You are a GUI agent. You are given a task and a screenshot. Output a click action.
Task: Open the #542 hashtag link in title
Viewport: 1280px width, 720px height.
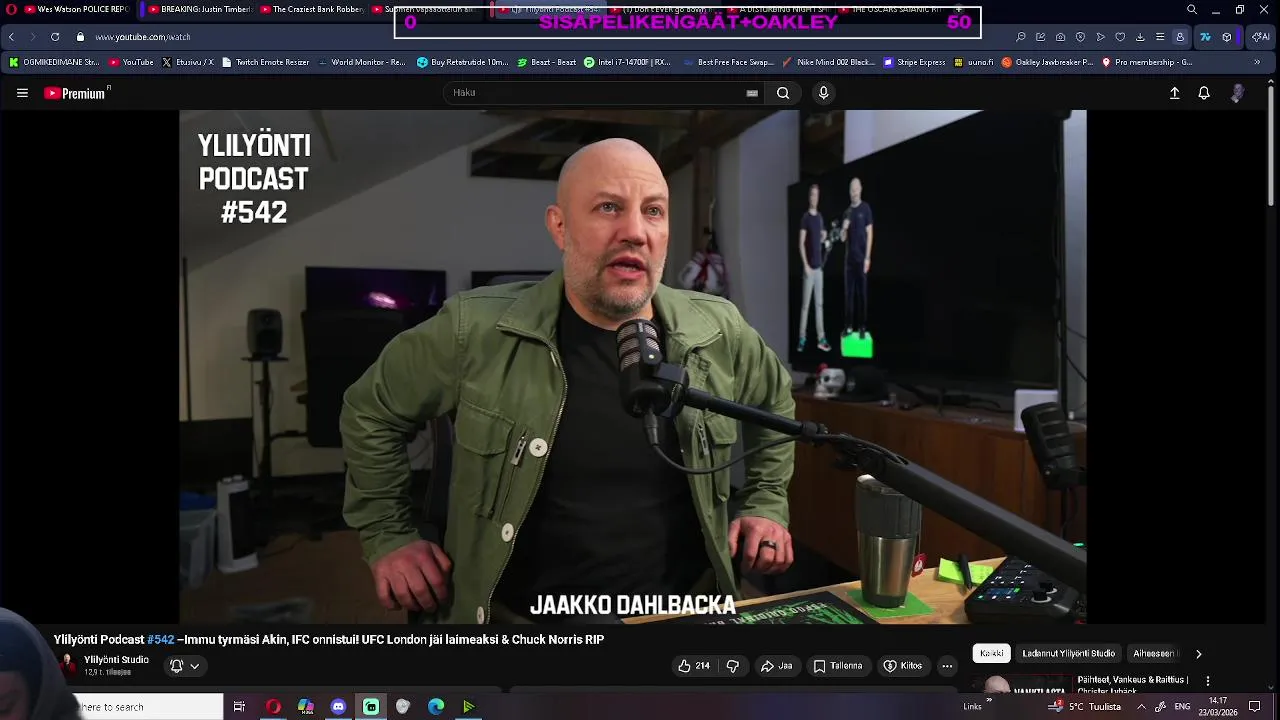click(160, 640)
